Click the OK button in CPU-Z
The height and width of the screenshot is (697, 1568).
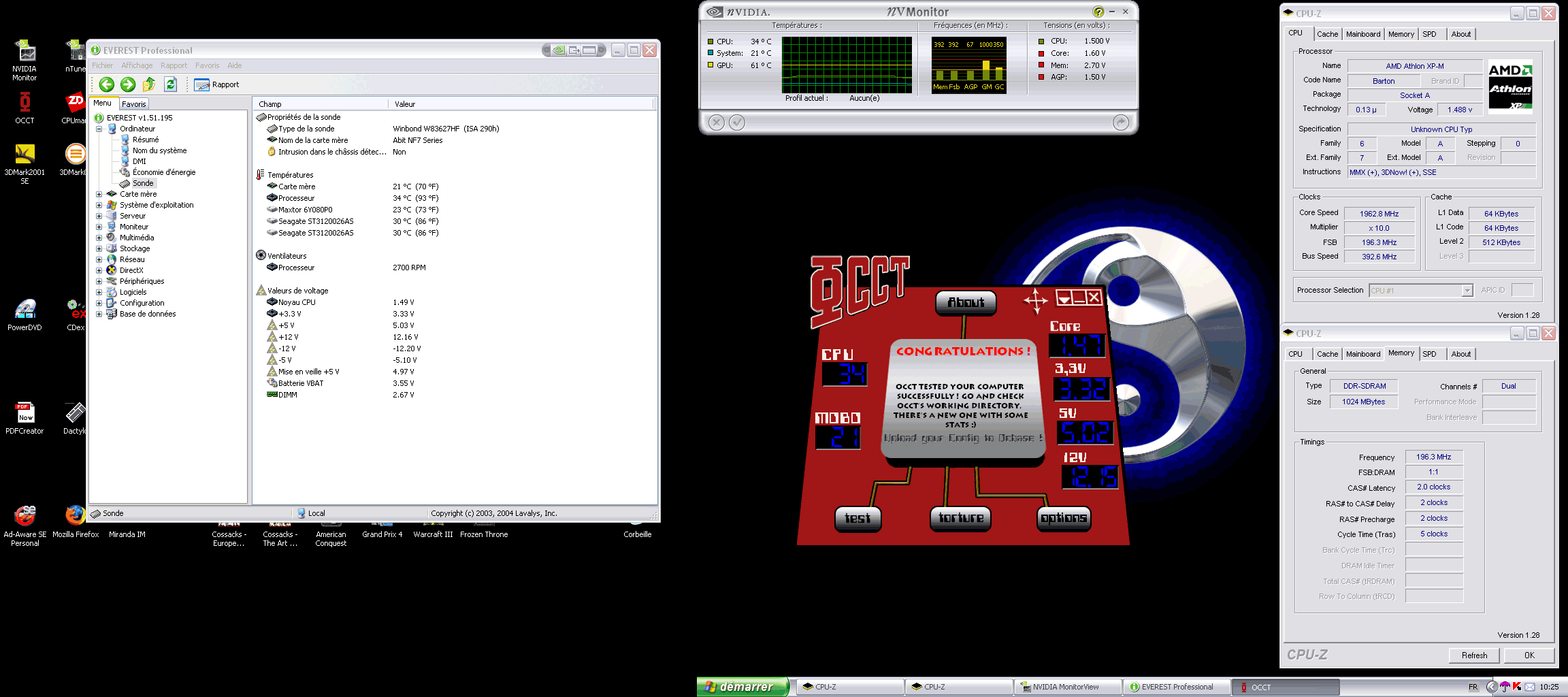click(1529, 655)
